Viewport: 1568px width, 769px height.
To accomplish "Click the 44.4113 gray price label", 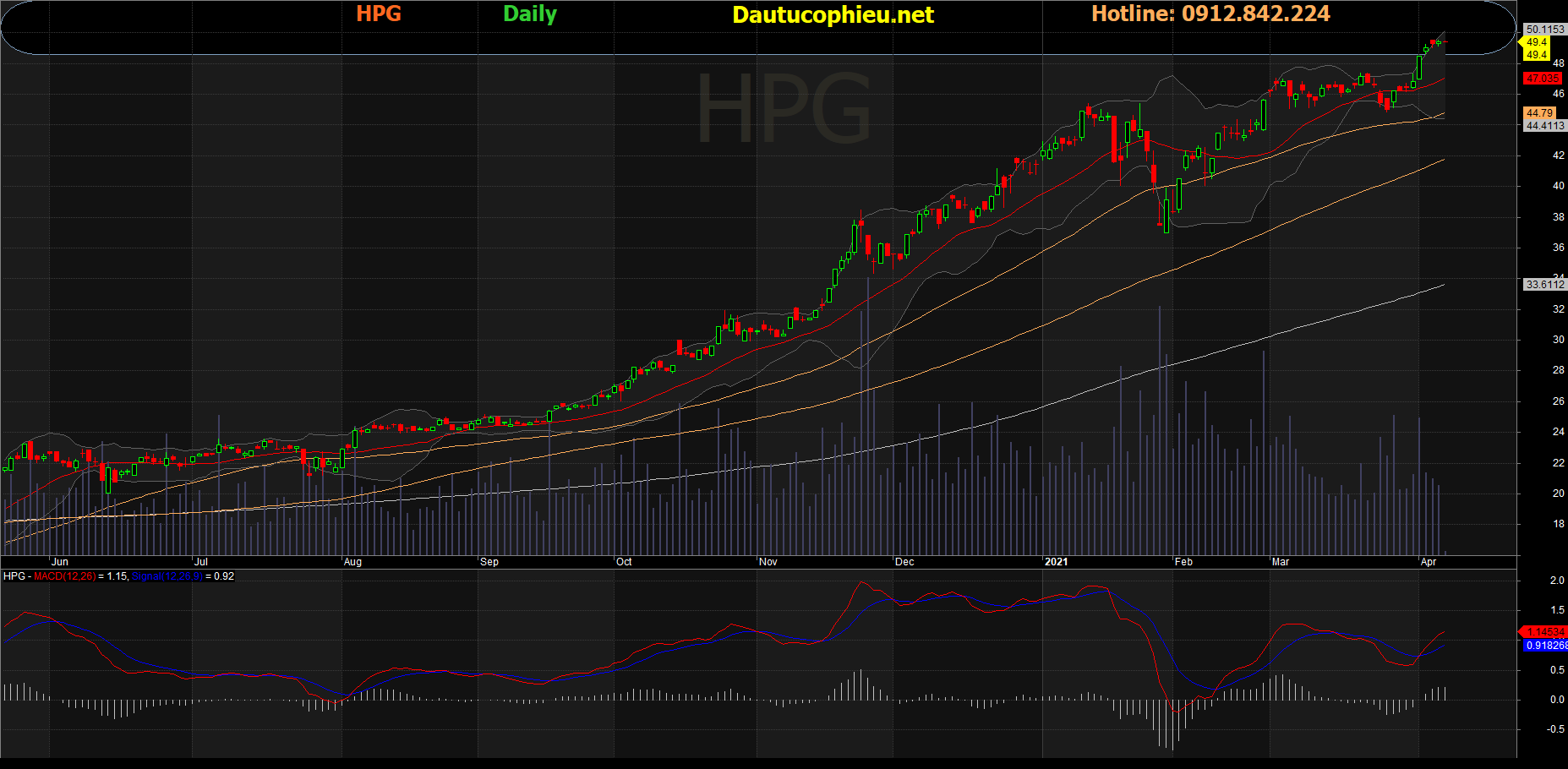I will (1544, 126).
